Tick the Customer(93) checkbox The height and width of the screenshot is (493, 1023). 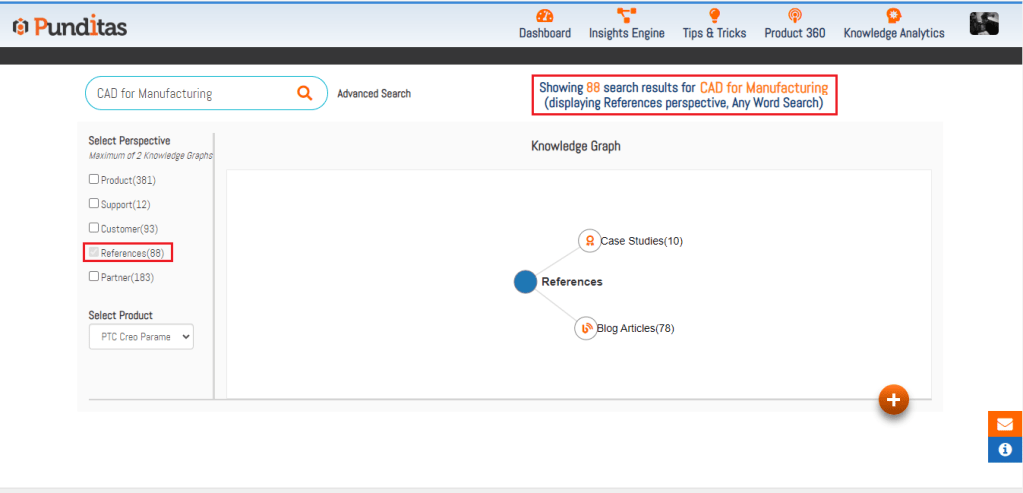pos(94,228)
